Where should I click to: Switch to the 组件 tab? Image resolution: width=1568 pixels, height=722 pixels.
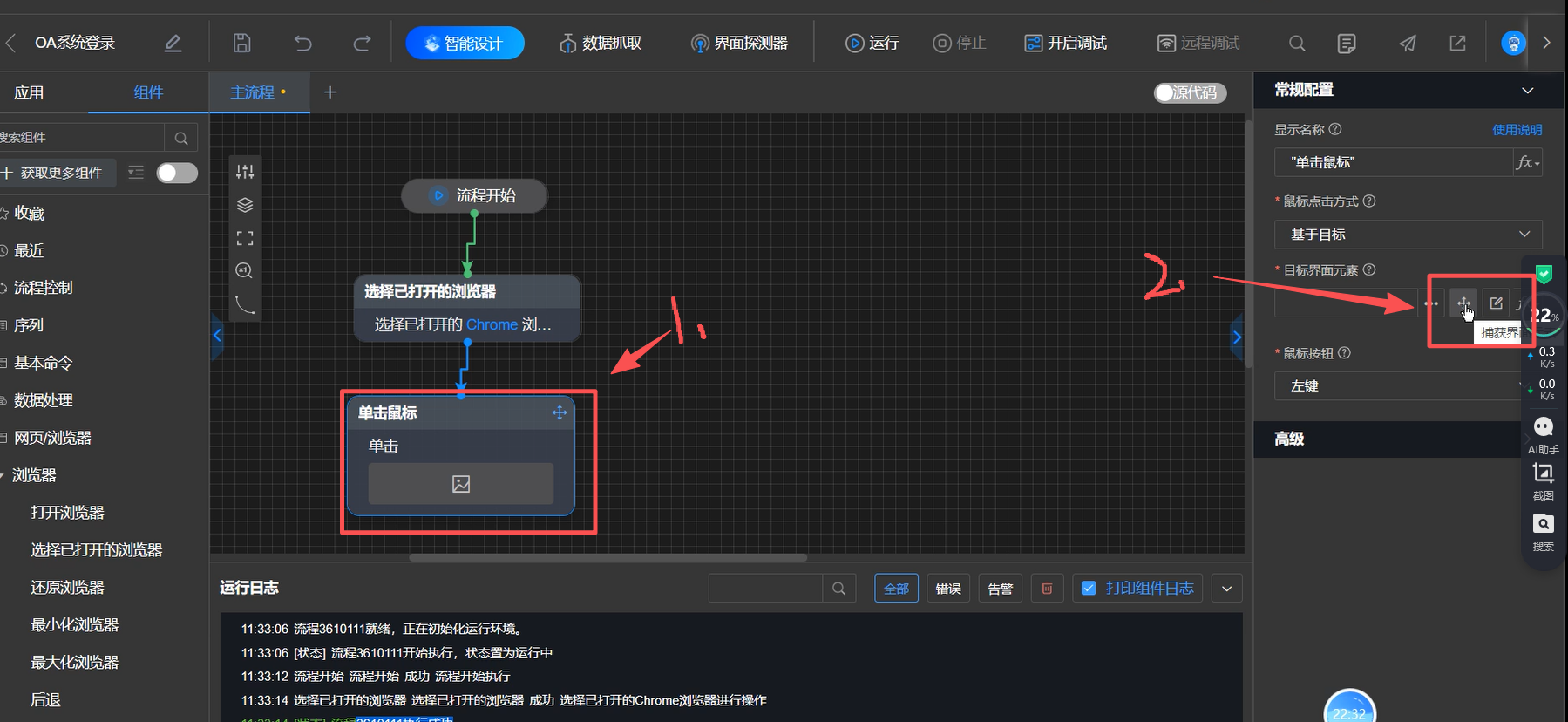(x=148, y=92)
